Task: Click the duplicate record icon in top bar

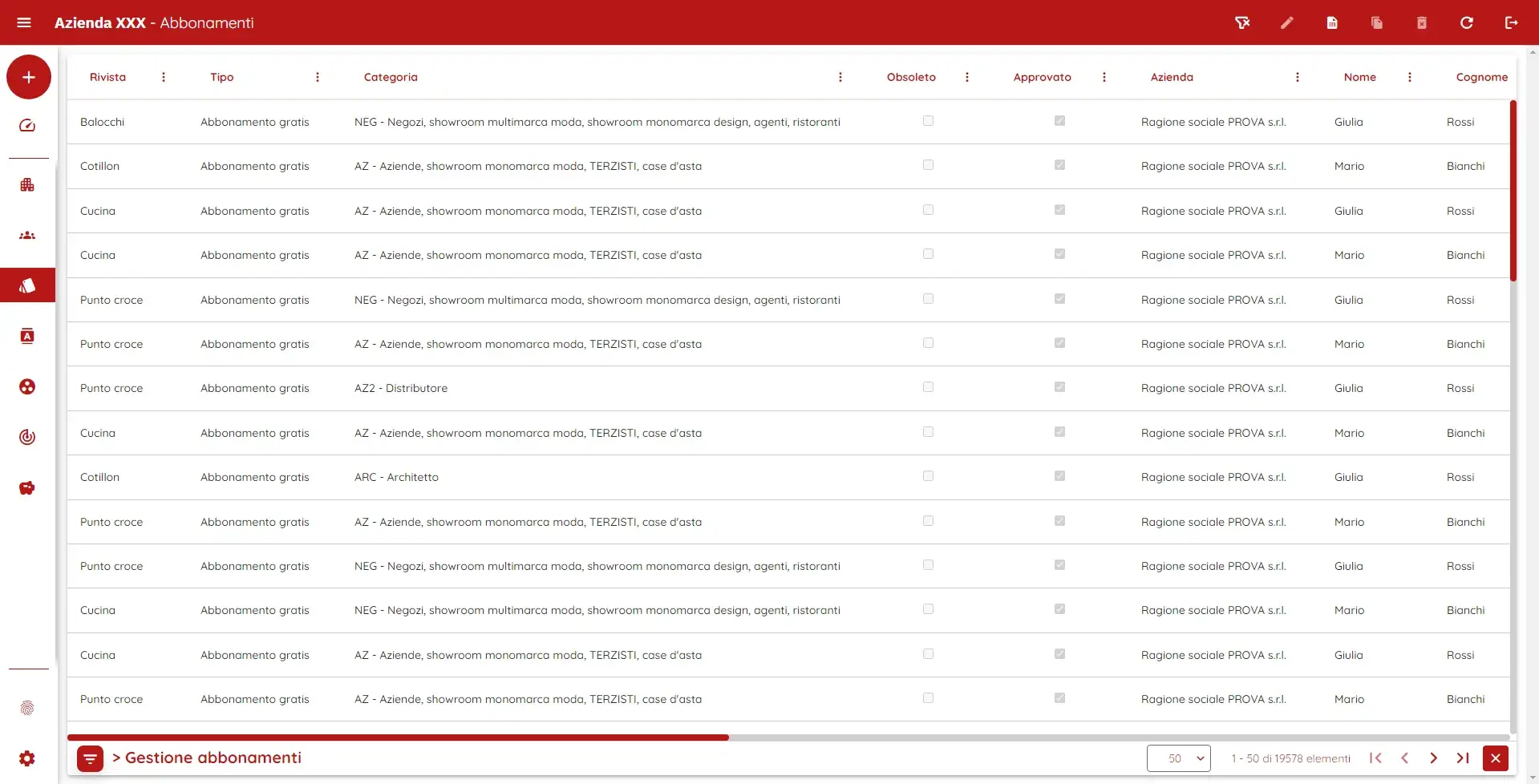Action: [x=1377, y=22]
